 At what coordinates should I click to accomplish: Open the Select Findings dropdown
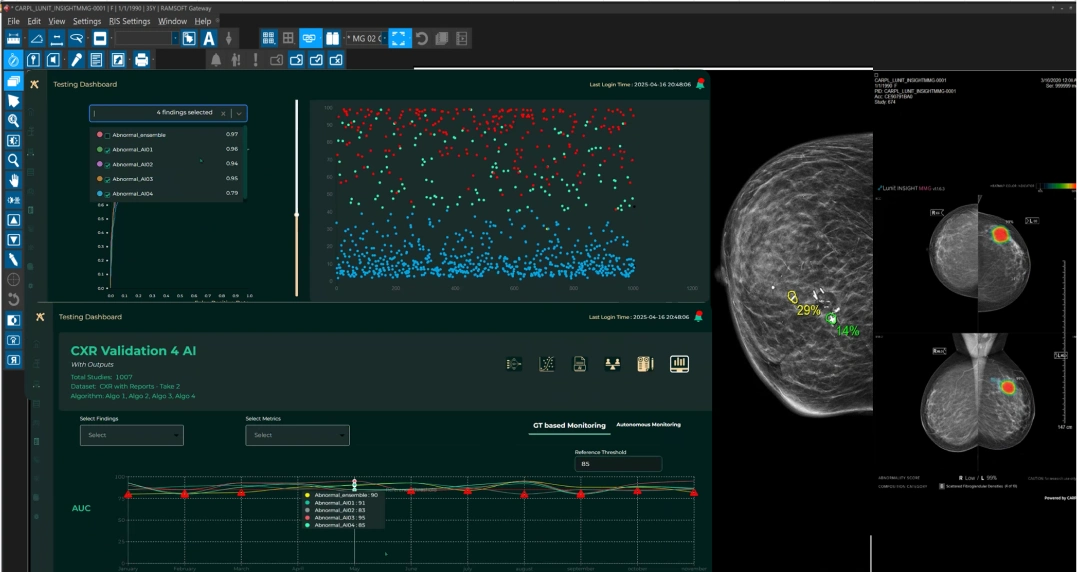131,435
